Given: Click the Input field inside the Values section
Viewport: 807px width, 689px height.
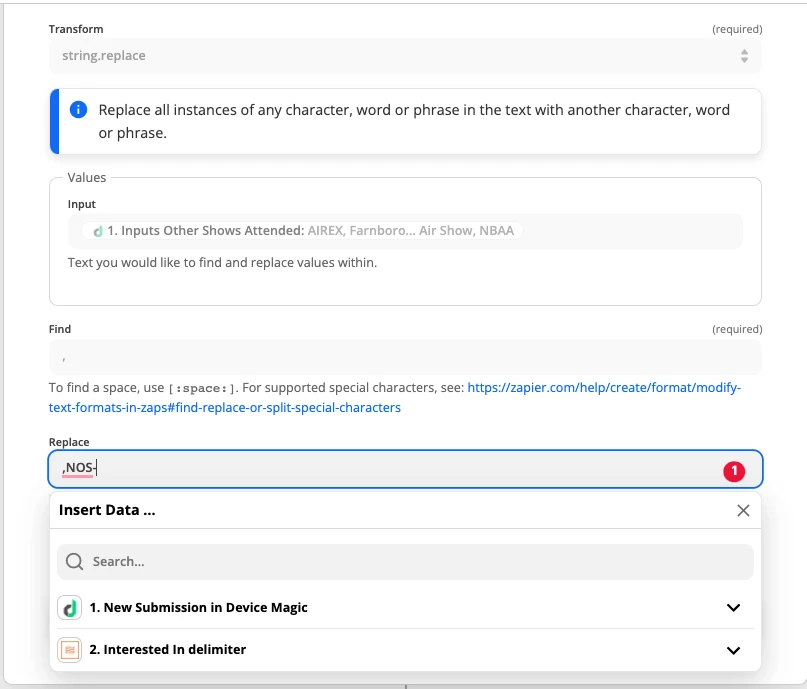Looking at the screenshot, I should coord(404,230).
